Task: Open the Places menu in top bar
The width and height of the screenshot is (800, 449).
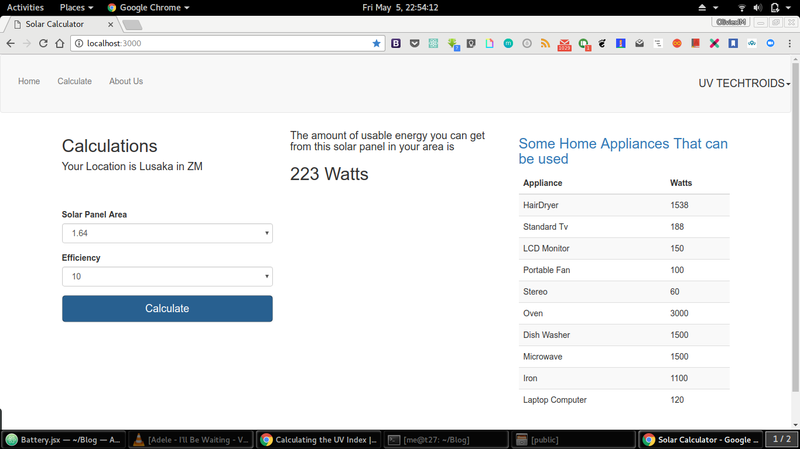Action: point(76,7)
